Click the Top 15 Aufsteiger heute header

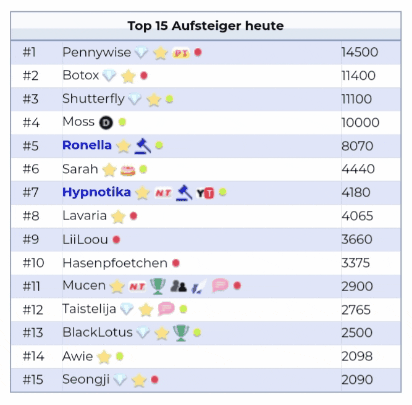pos(206,26)
